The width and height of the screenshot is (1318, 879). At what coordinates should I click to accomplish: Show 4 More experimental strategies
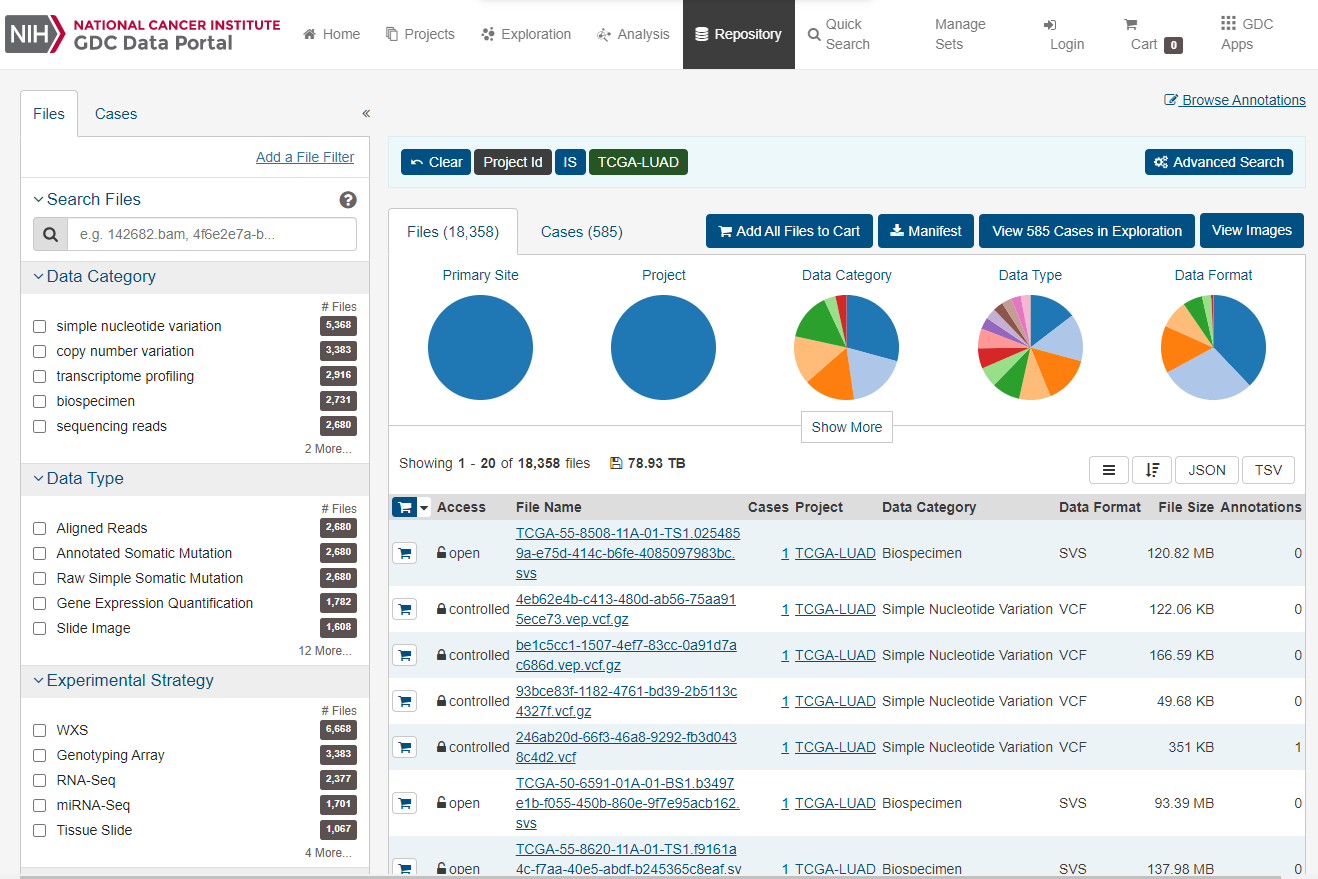click(x=328, y=853)
